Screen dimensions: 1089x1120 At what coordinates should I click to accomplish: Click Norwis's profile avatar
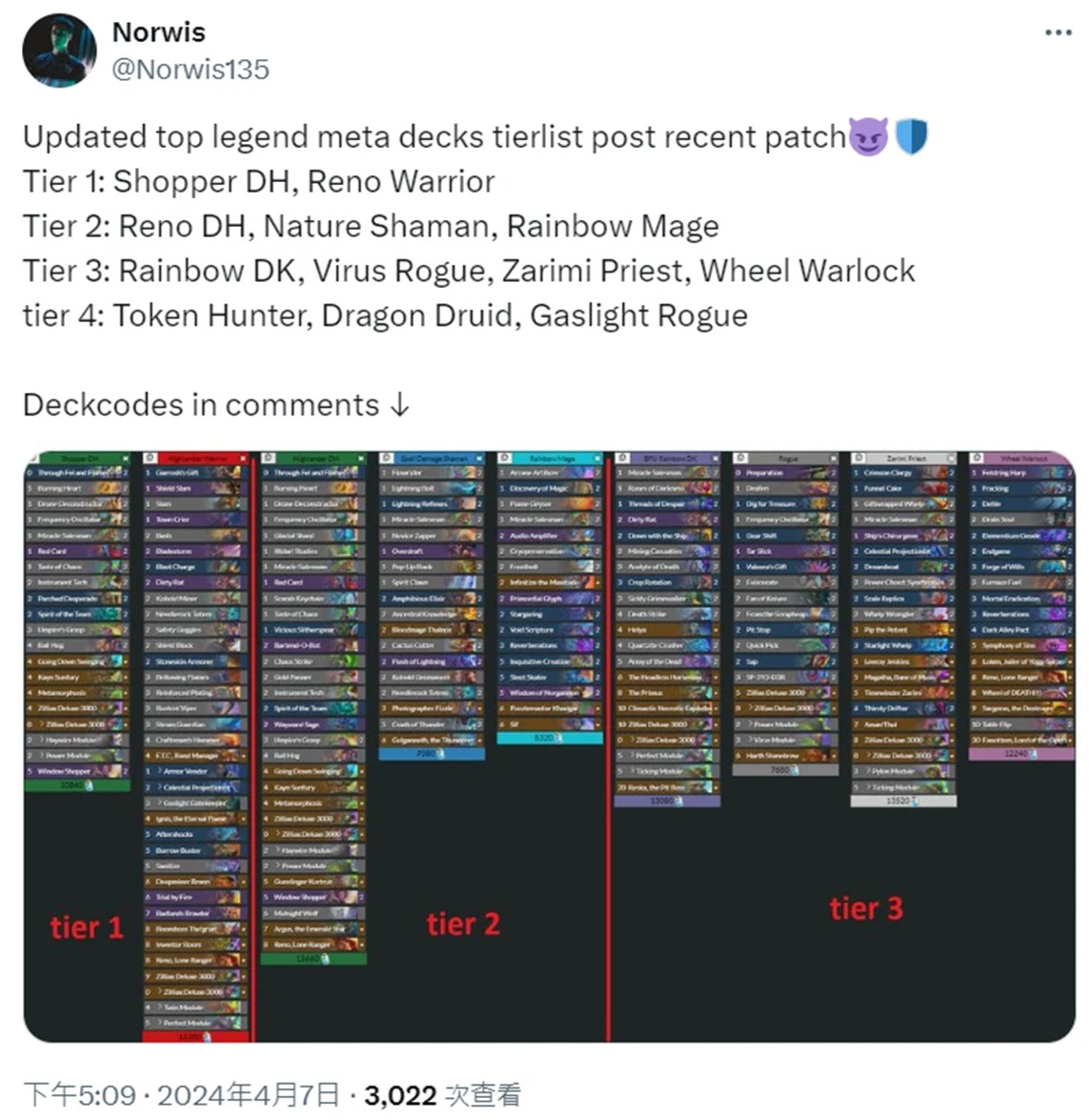pos(59,50)
